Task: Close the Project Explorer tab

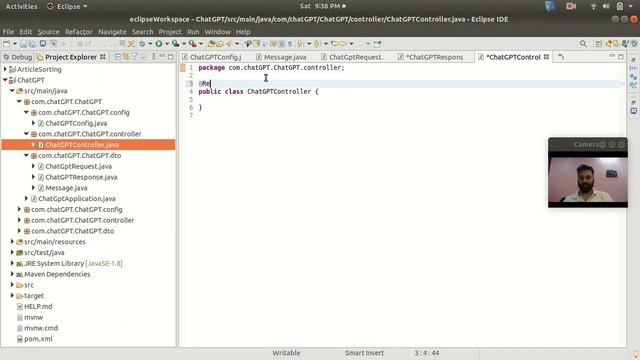Action: coord(103,57)
